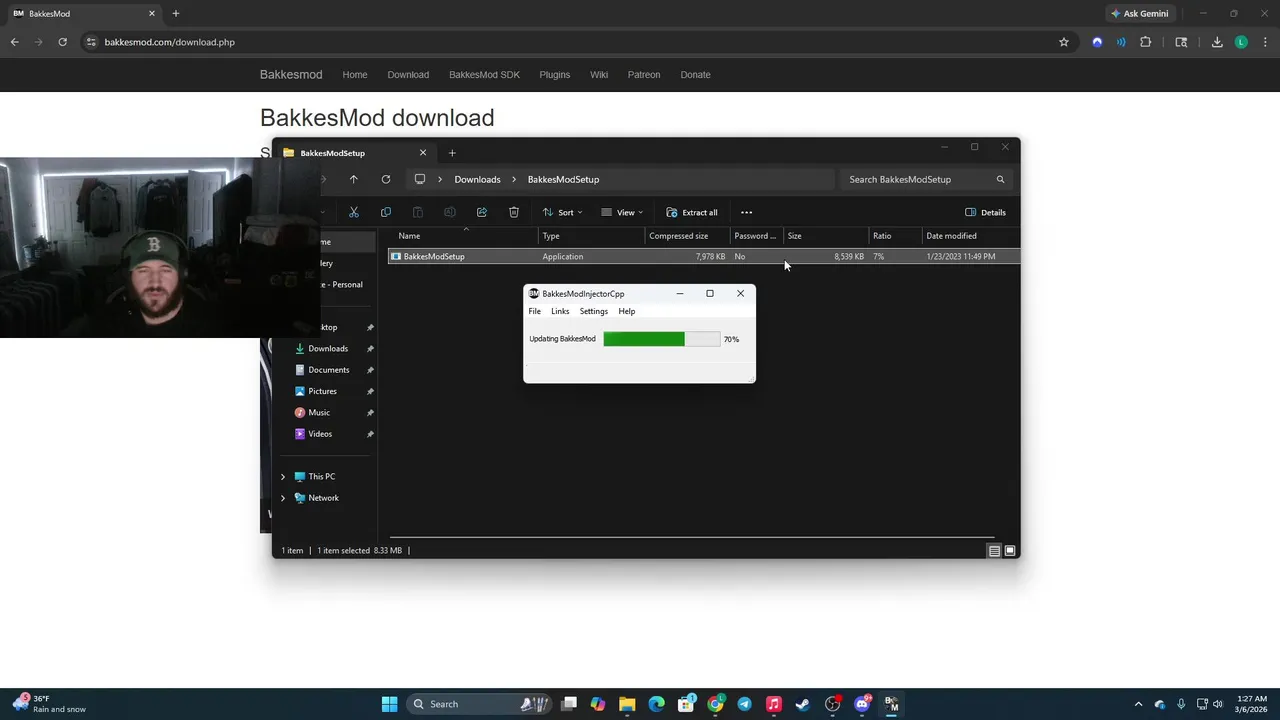The height and width of the screenshot is (720, 1280).
Task: Open the View dropdown in File Explorer
Action: pos(622,212)
